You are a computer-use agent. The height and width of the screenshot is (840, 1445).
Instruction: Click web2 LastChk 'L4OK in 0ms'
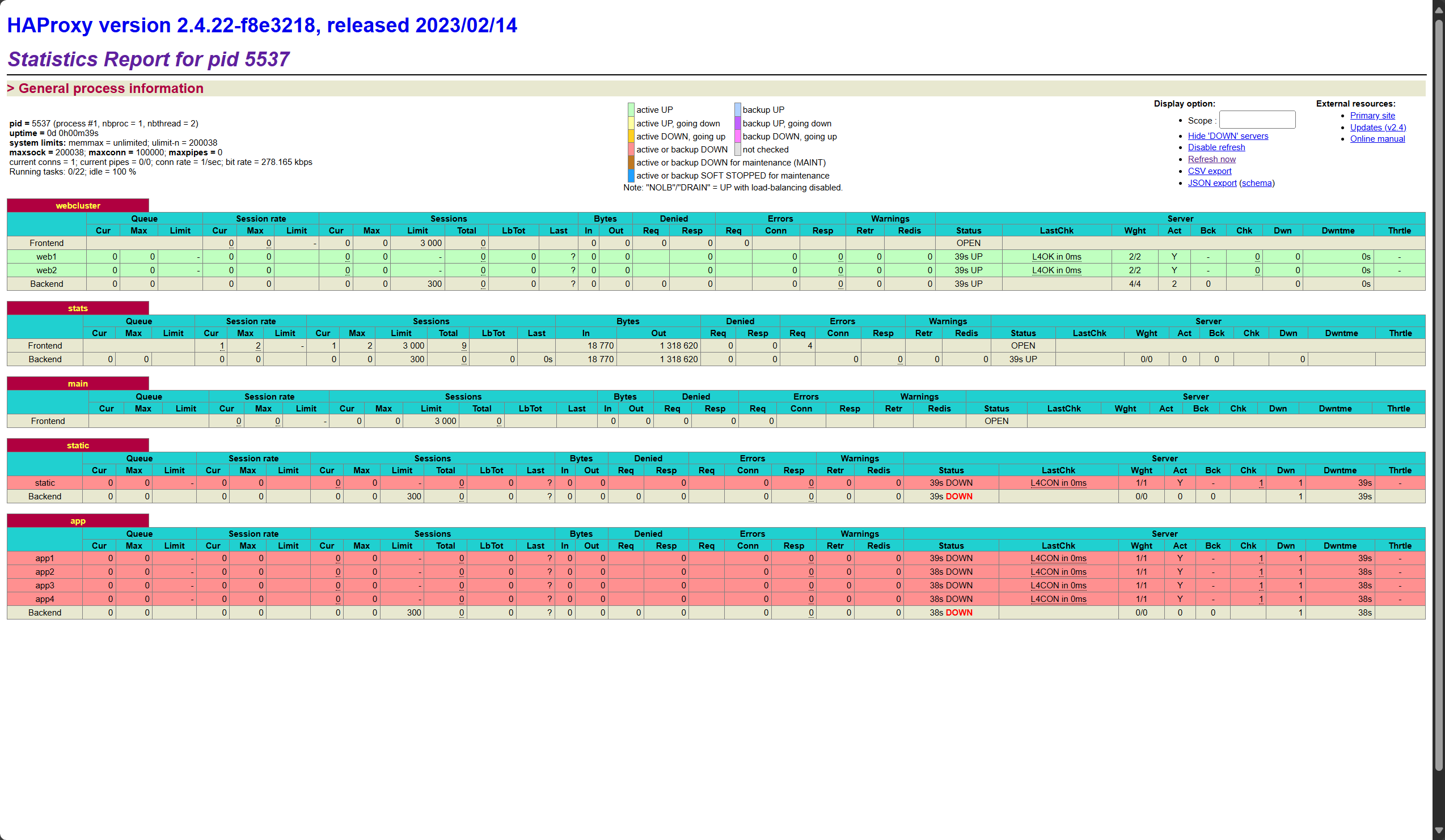coord(1056,270)
